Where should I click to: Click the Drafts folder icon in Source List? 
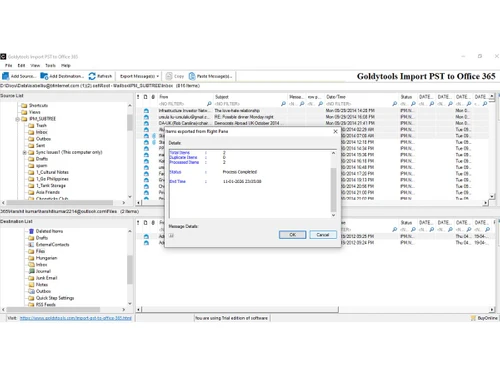tap(31, 159)
